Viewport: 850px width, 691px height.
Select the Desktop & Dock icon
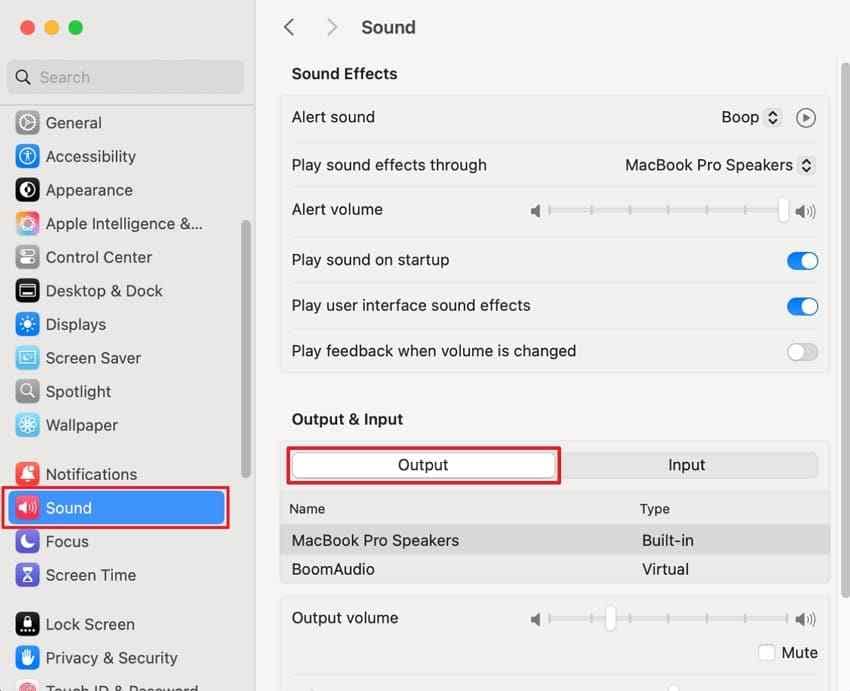(x=27, y=291)
